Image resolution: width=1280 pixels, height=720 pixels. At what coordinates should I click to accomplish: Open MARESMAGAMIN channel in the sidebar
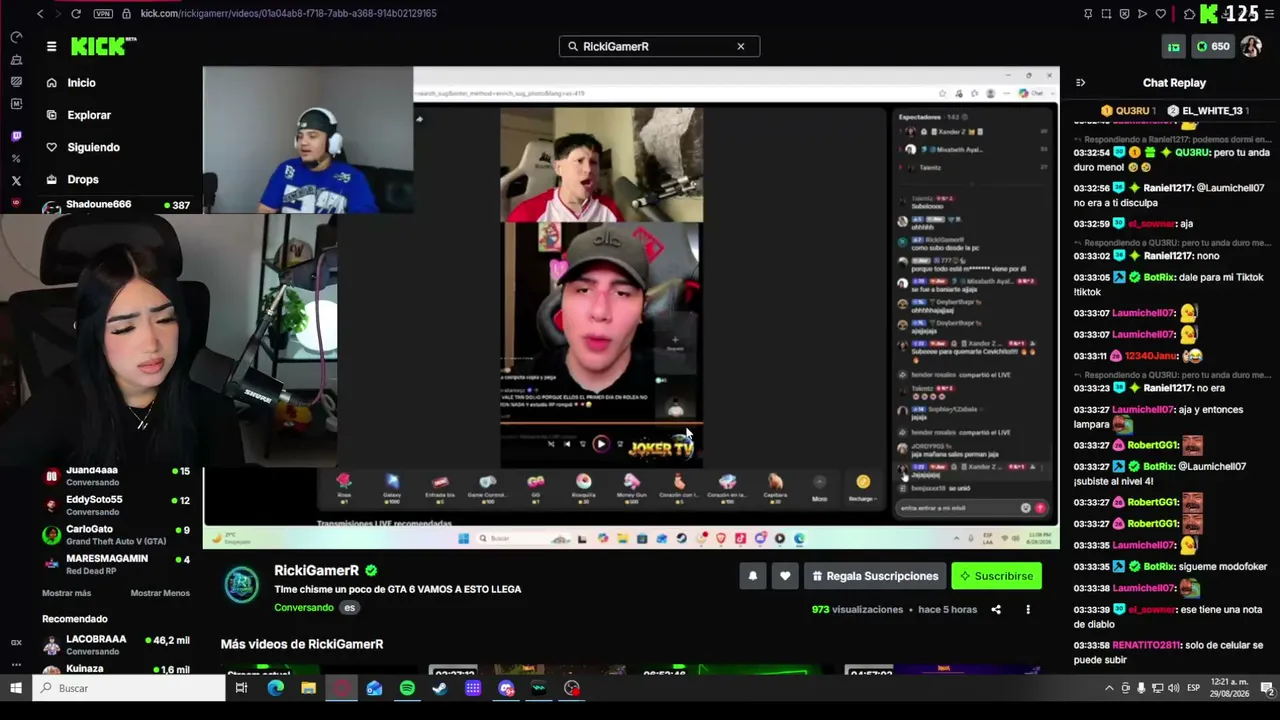tap(116, 564)
